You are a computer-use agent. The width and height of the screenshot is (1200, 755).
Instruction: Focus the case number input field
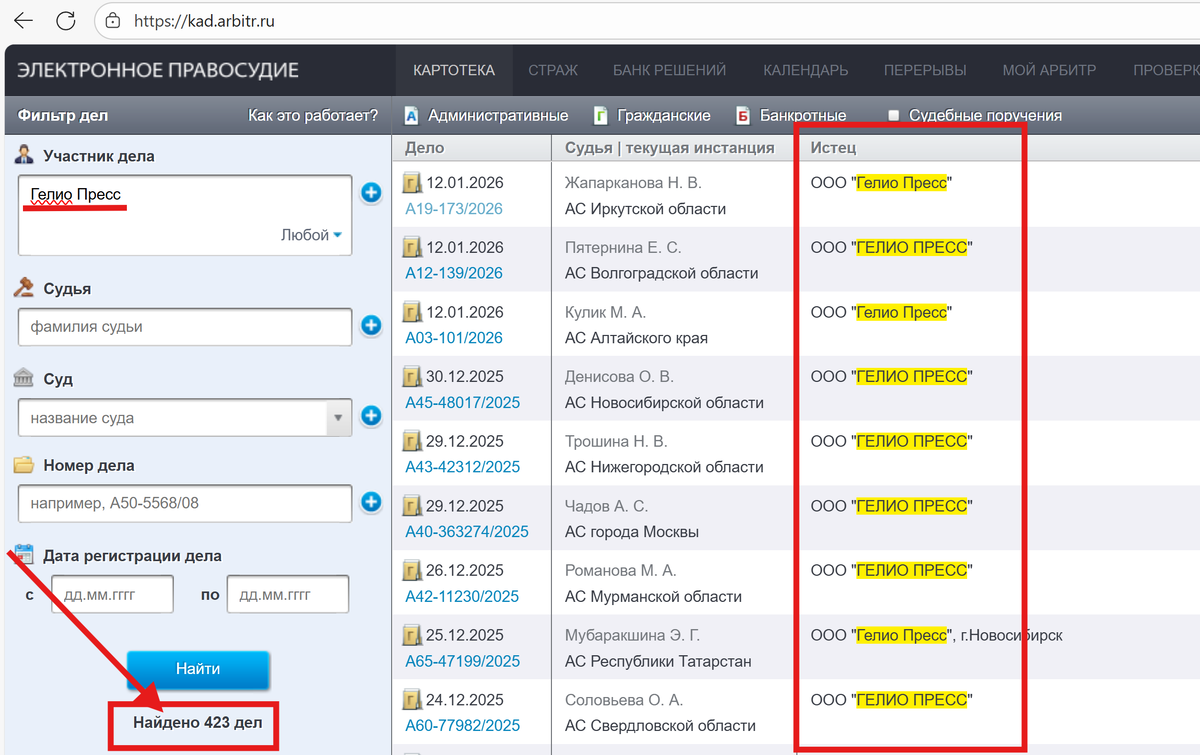185,503
